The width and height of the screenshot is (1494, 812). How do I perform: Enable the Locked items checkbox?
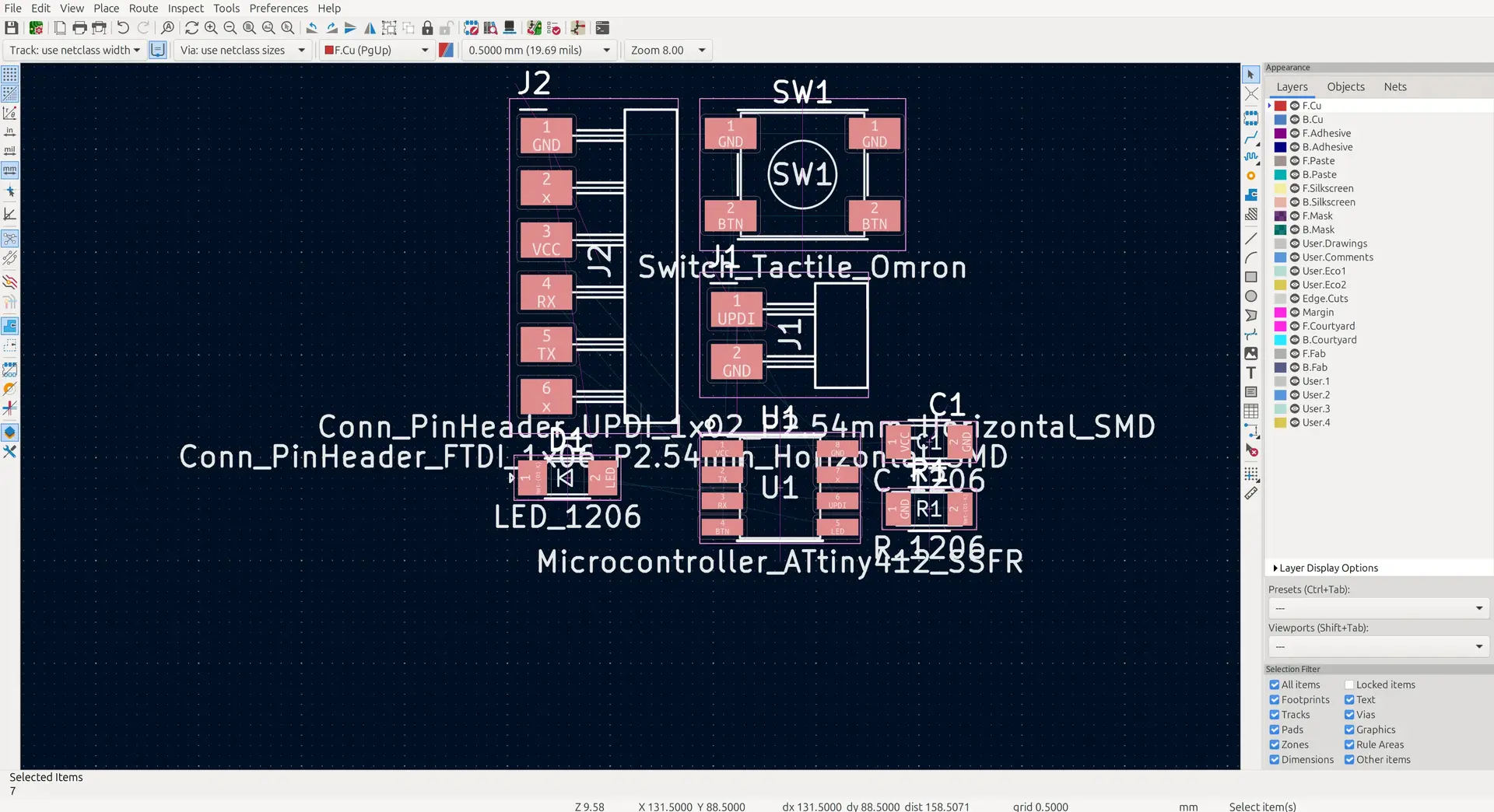click(1349, 685)
